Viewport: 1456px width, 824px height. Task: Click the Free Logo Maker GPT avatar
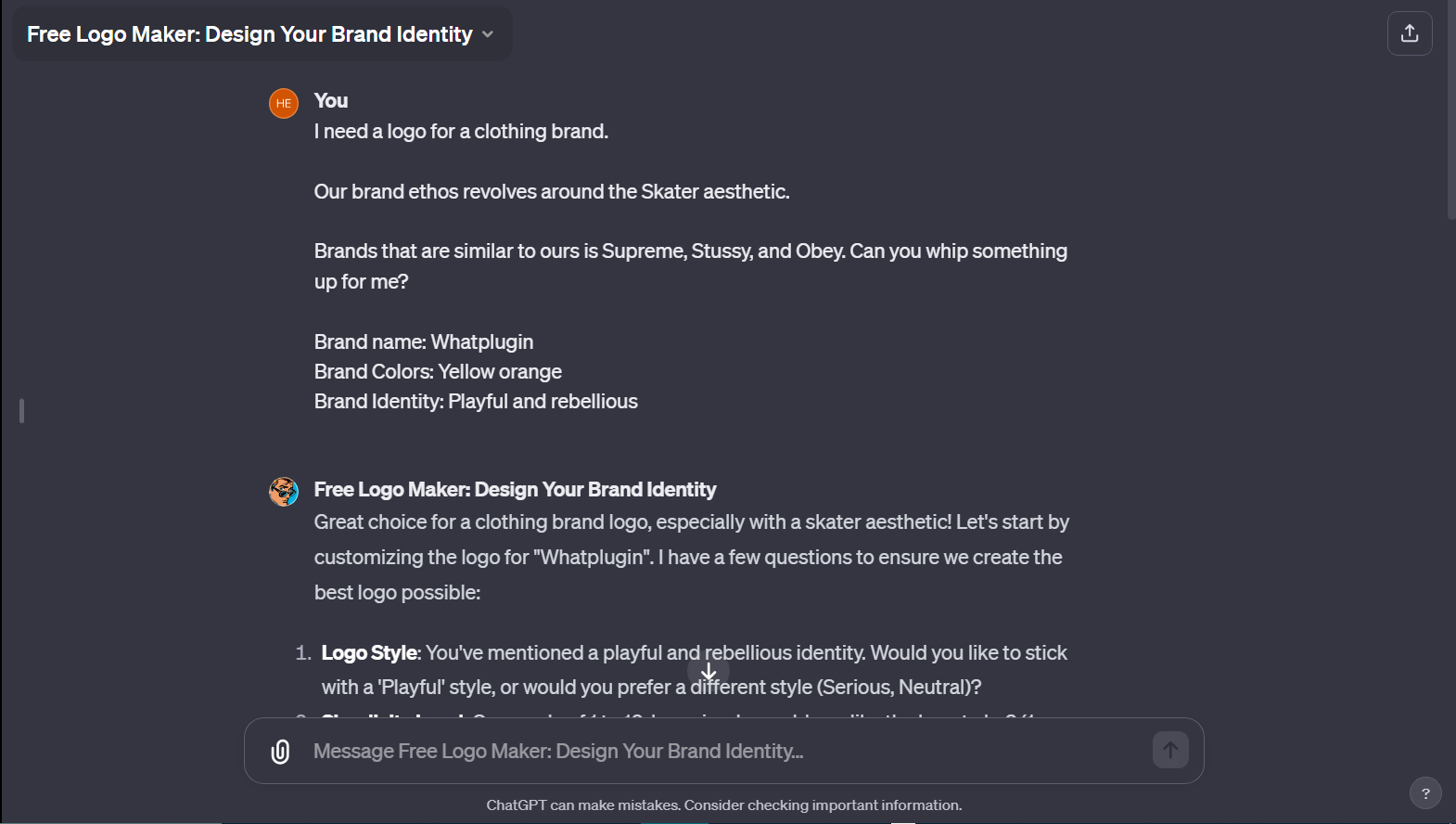coord(283,491)
